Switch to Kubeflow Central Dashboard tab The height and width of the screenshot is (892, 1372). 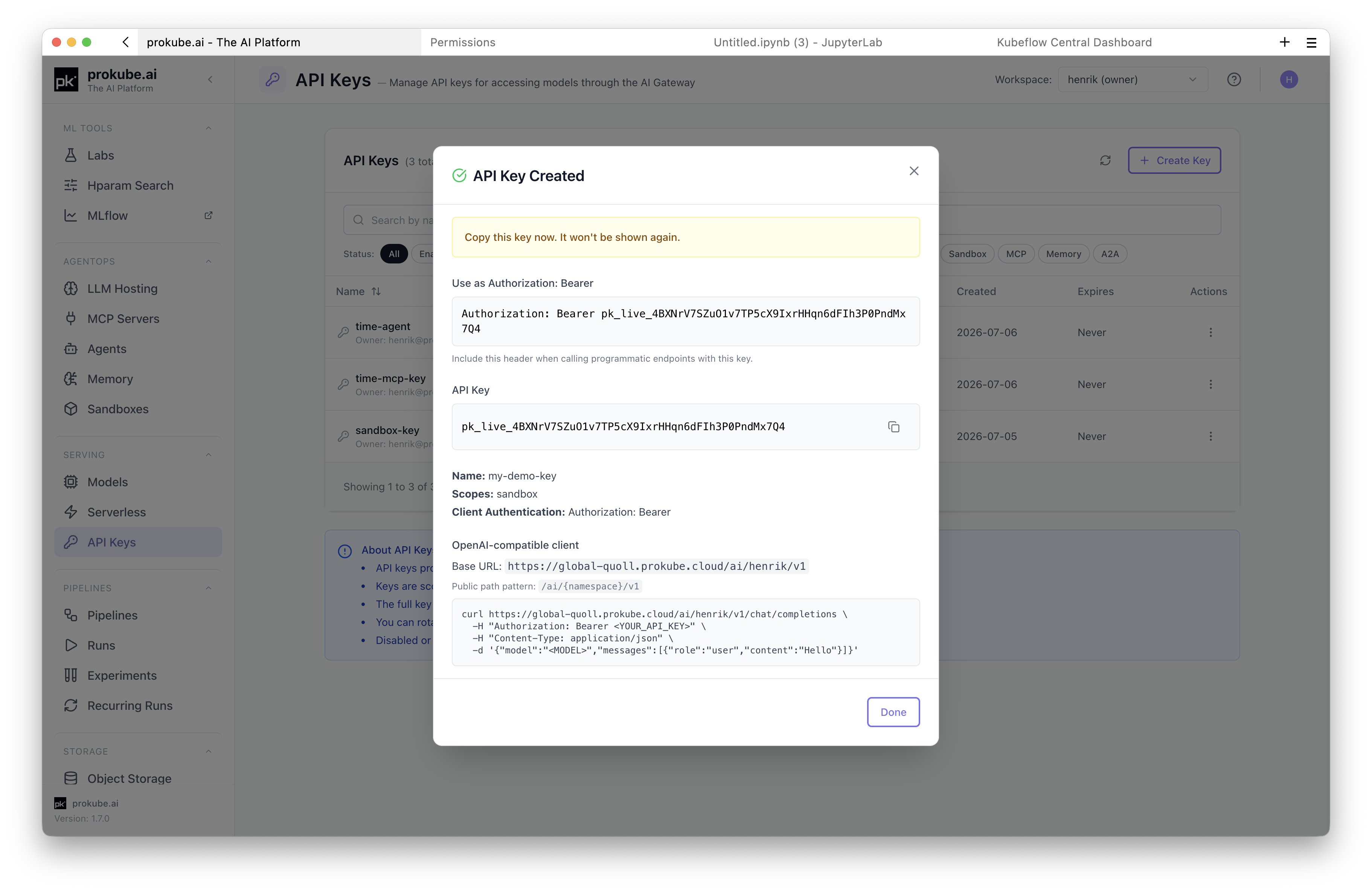pyautogui.click(x=1075, y=42)
